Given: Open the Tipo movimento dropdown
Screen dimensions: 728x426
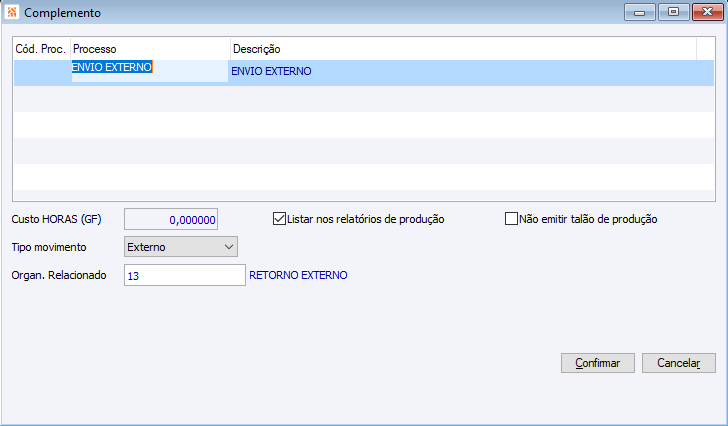Looking at the screenshot, I should coord(181,247).
